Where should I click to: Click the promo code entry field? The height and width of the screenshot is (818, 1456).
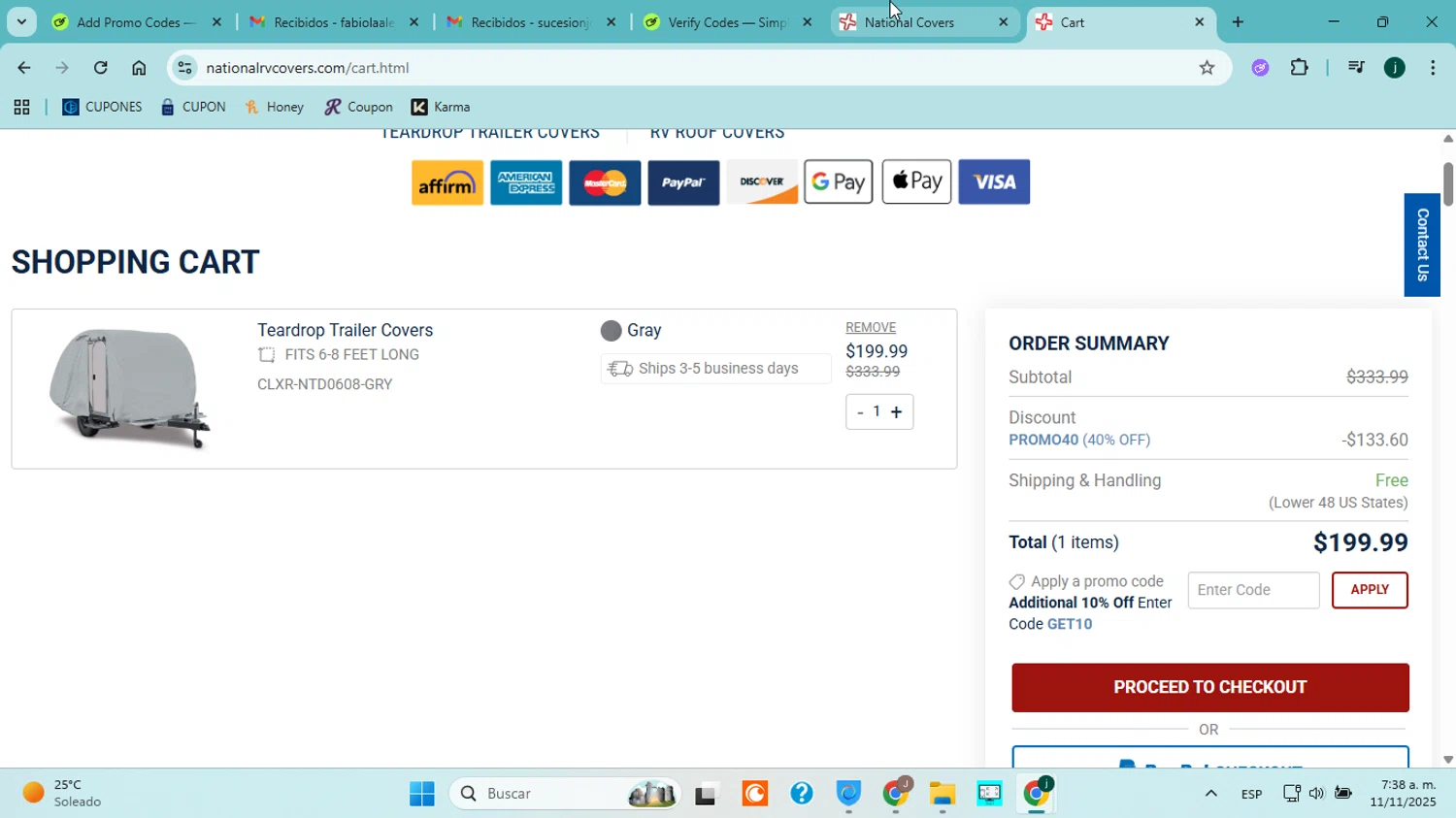click(1253, 590)
